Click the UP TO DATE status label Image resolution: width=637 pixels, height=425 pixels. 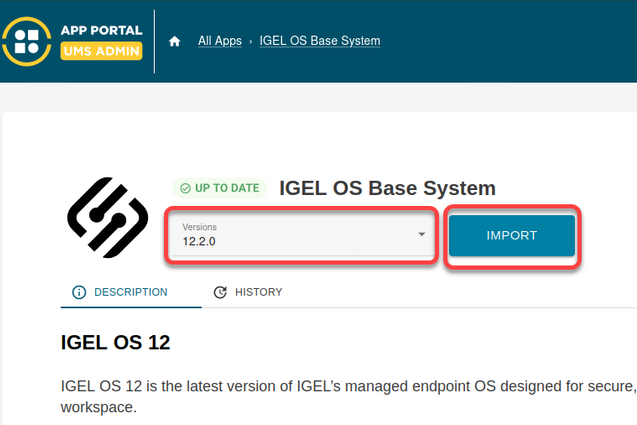point(227,188)
